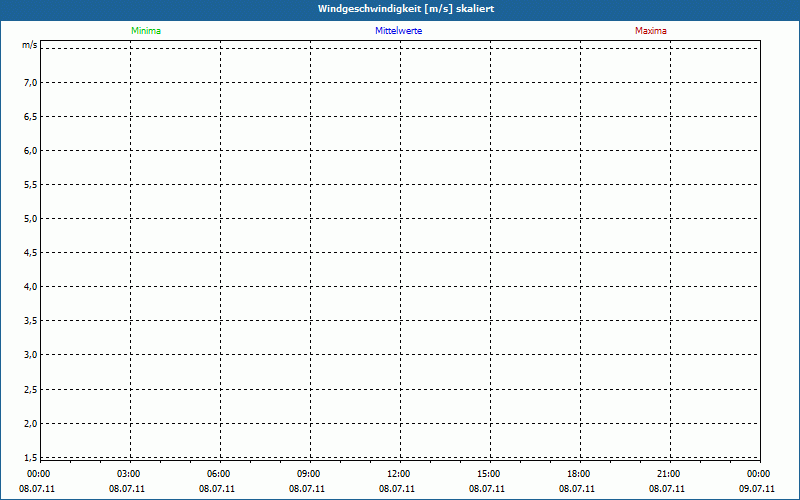Viewport: 800px width, 500px height.
Task: Click the chart title Windgeschwindigkeit [m/s] skaliert
Action: pos(406,9)
